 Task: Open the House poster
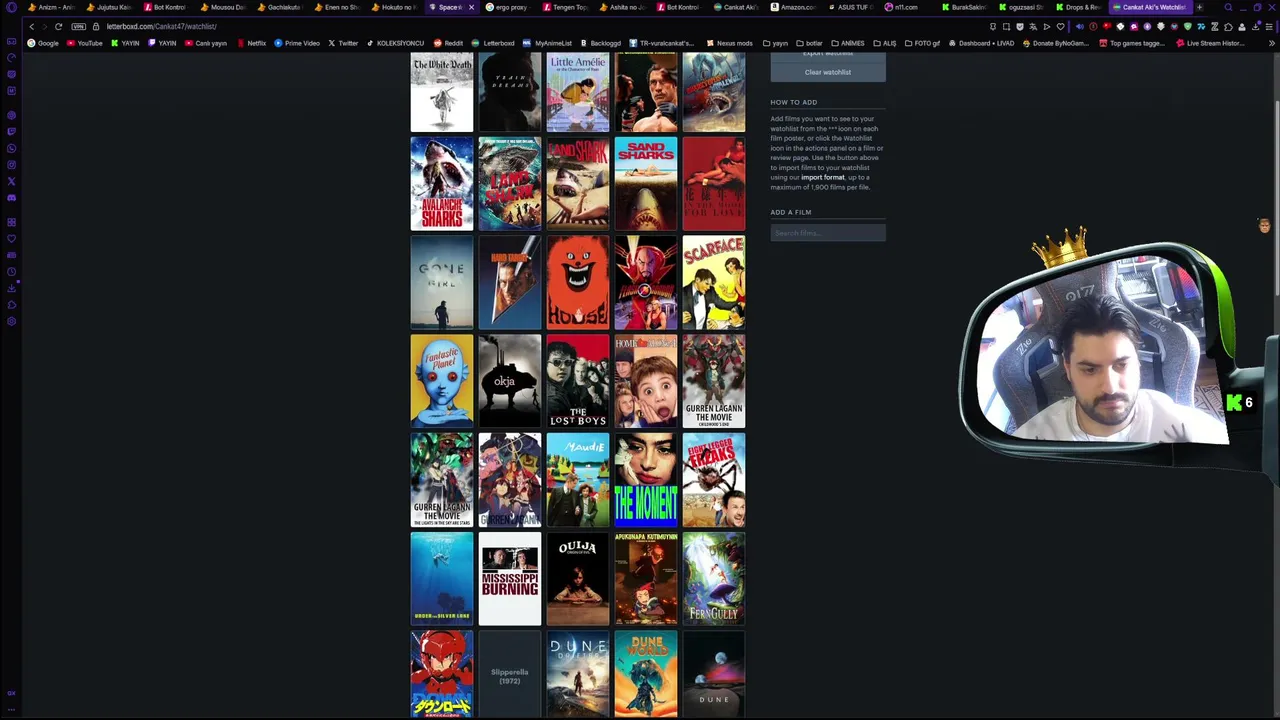(x=578, y=282)
